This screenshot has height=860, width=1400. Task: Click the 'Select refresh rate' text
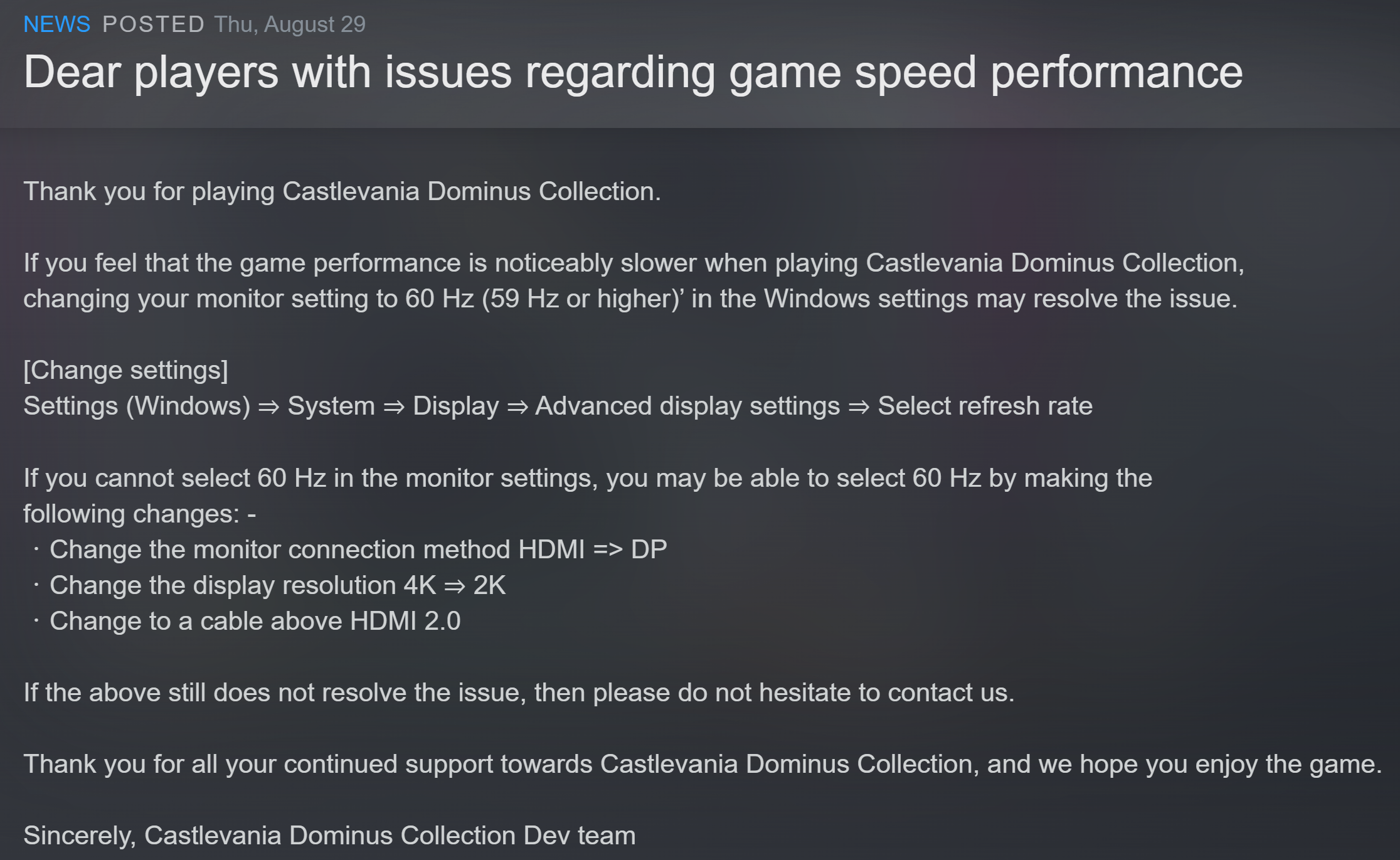coord(985,406)
